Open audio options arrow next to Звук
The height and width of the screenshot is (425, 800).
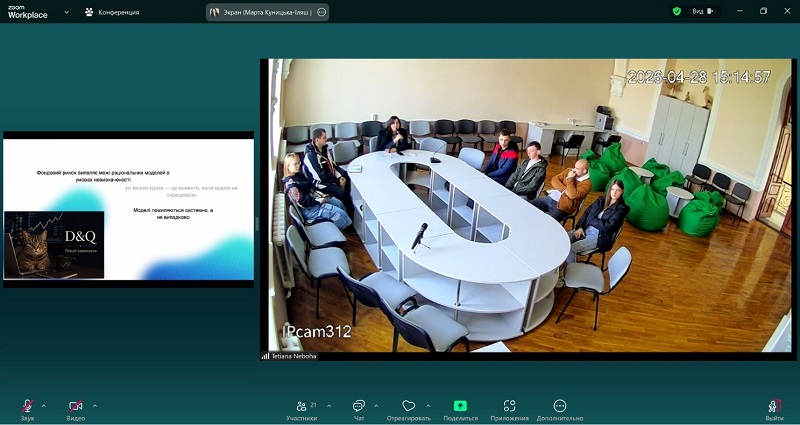[43, 406]
